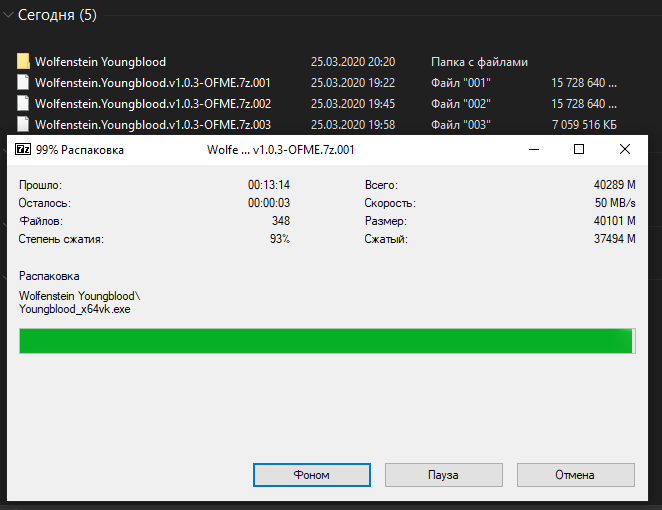Click type Файл "002"
Viewport: 662px width, 510px height.
(461, 104)
